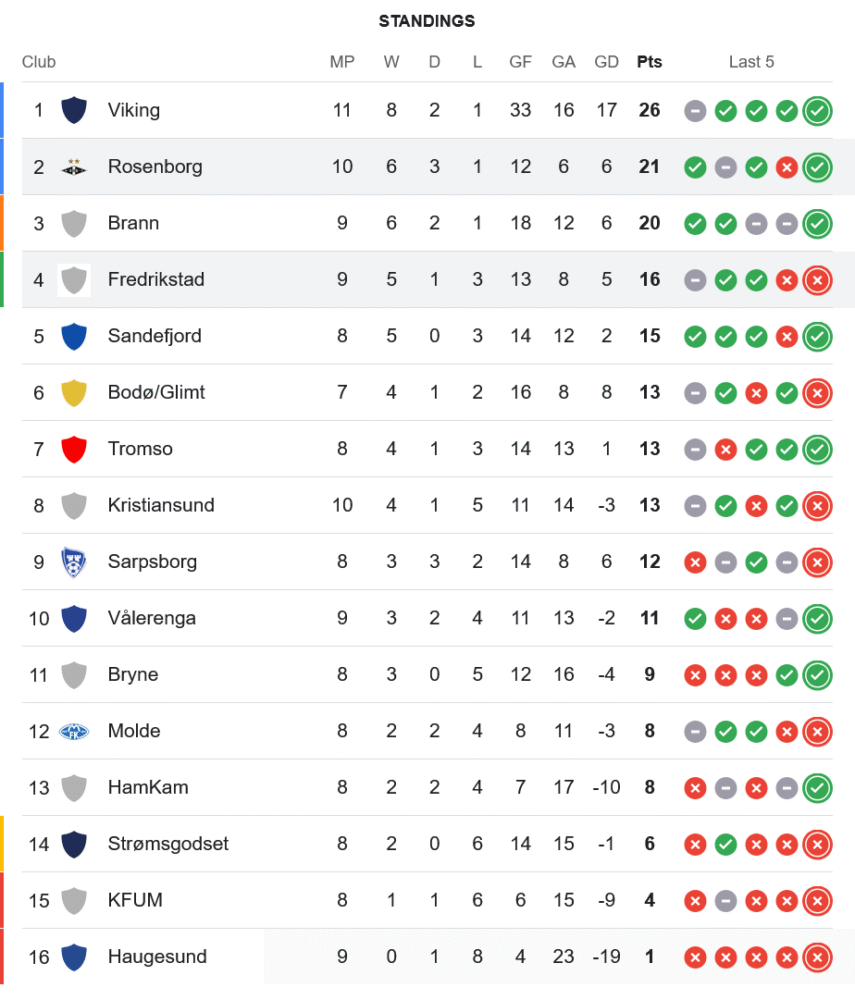Click the Last 5 column header

click(x=751, y=62)
